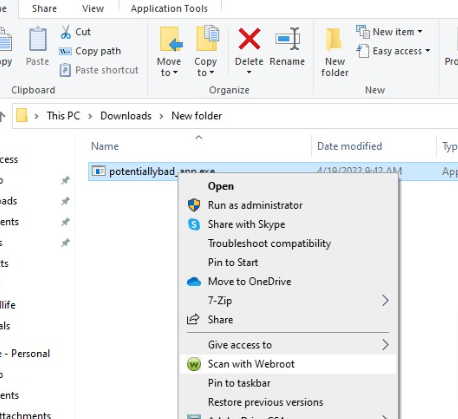Screen dimensions: 458x419
Task: Click the folder icon in address bar
Action: pos(22,116)
